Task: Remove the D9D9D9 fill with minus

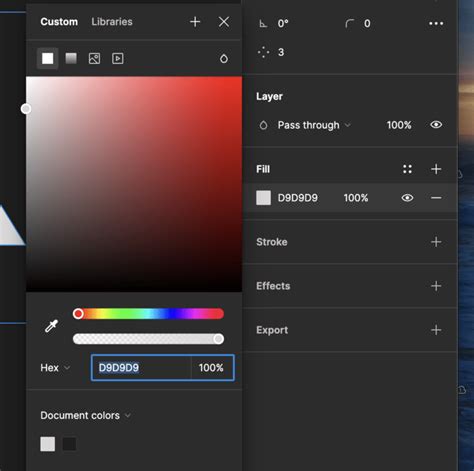Action: click(x=436, y=198)
